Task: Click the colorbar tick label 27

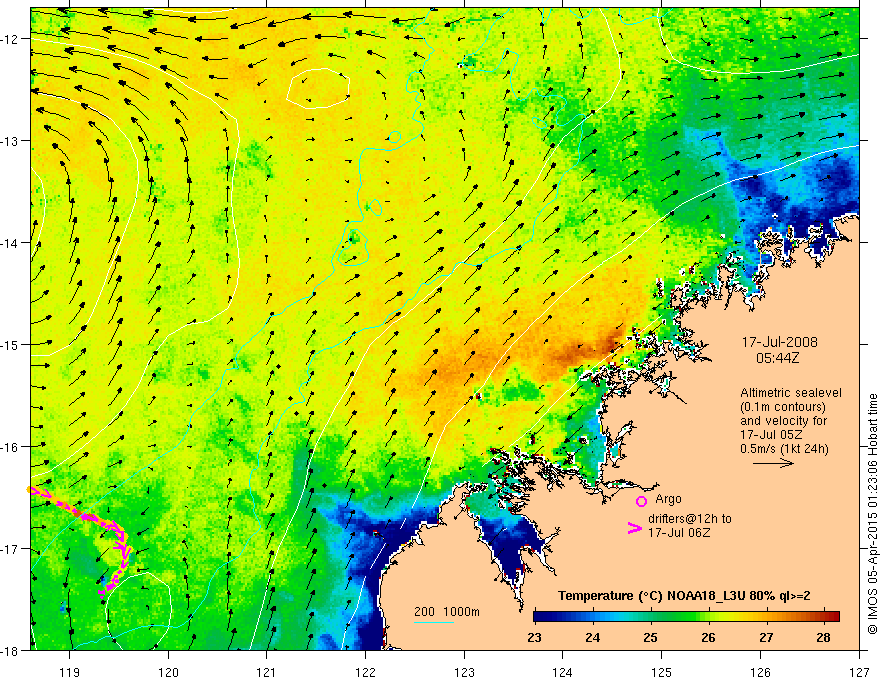Action: click(x=766, y=637)
